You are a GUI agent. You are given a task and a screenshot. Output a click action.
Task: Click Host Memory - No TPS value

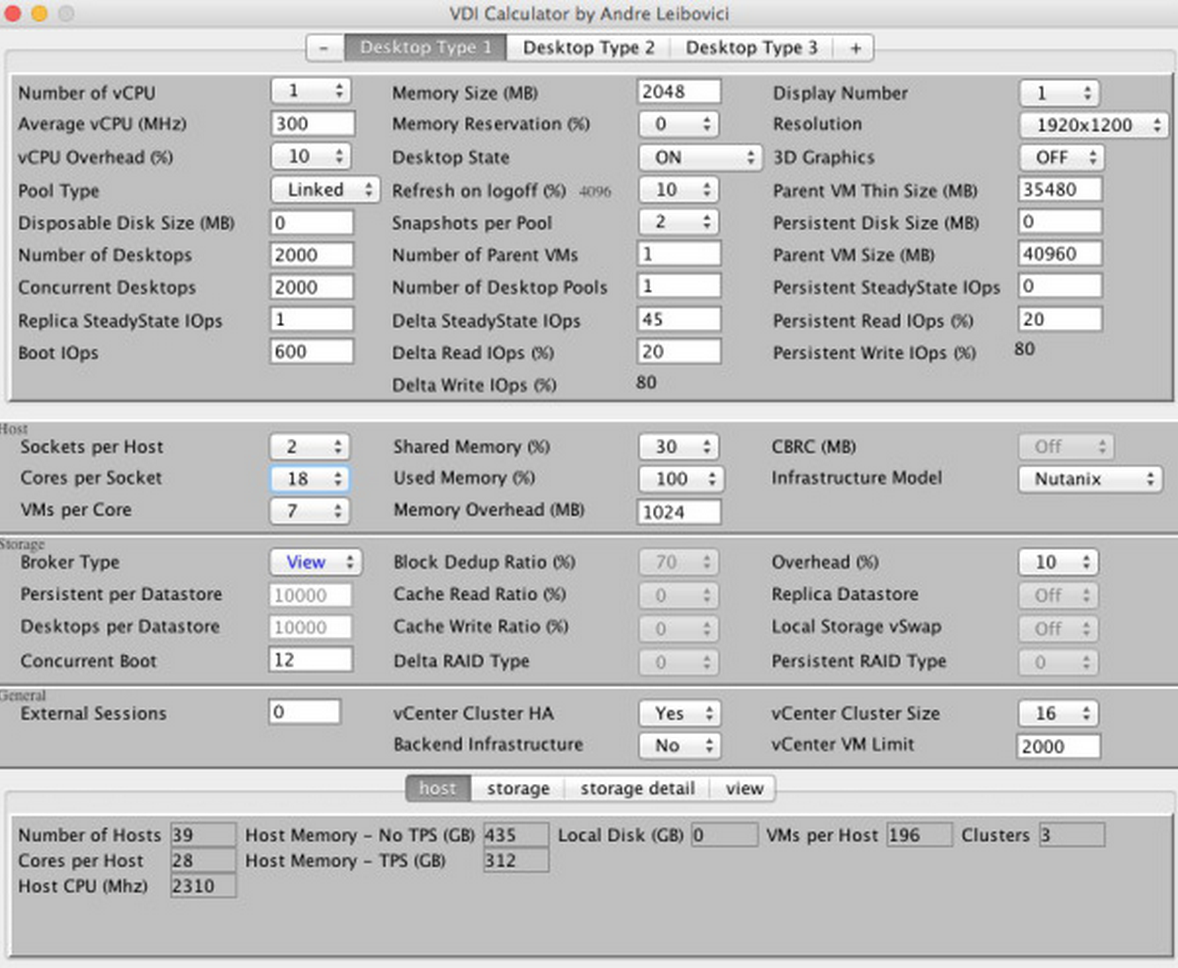(516, 835)
